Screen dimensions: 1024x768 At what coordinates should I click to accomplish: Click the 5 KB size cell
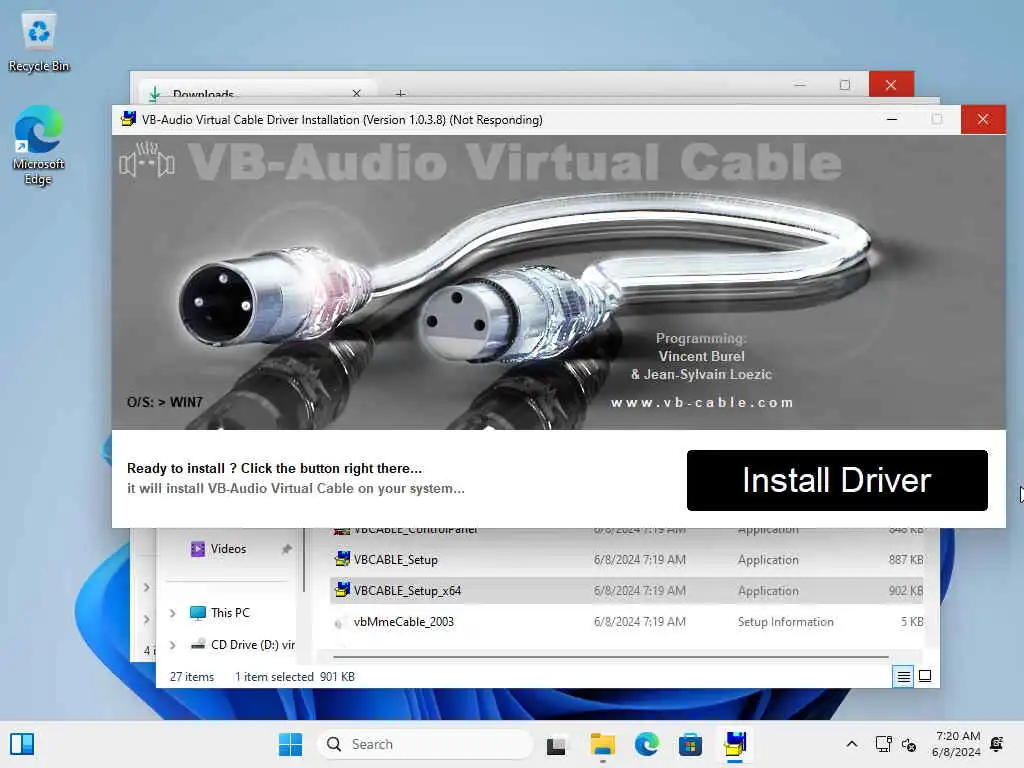912,622
